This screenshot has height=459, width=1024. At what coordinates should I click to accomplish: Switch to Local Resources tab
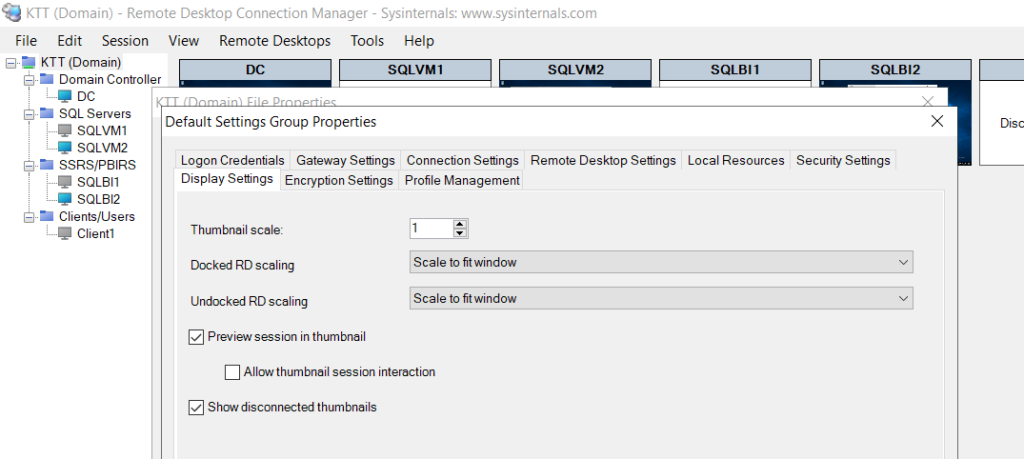pyautogui.click(x=736, y=161)
